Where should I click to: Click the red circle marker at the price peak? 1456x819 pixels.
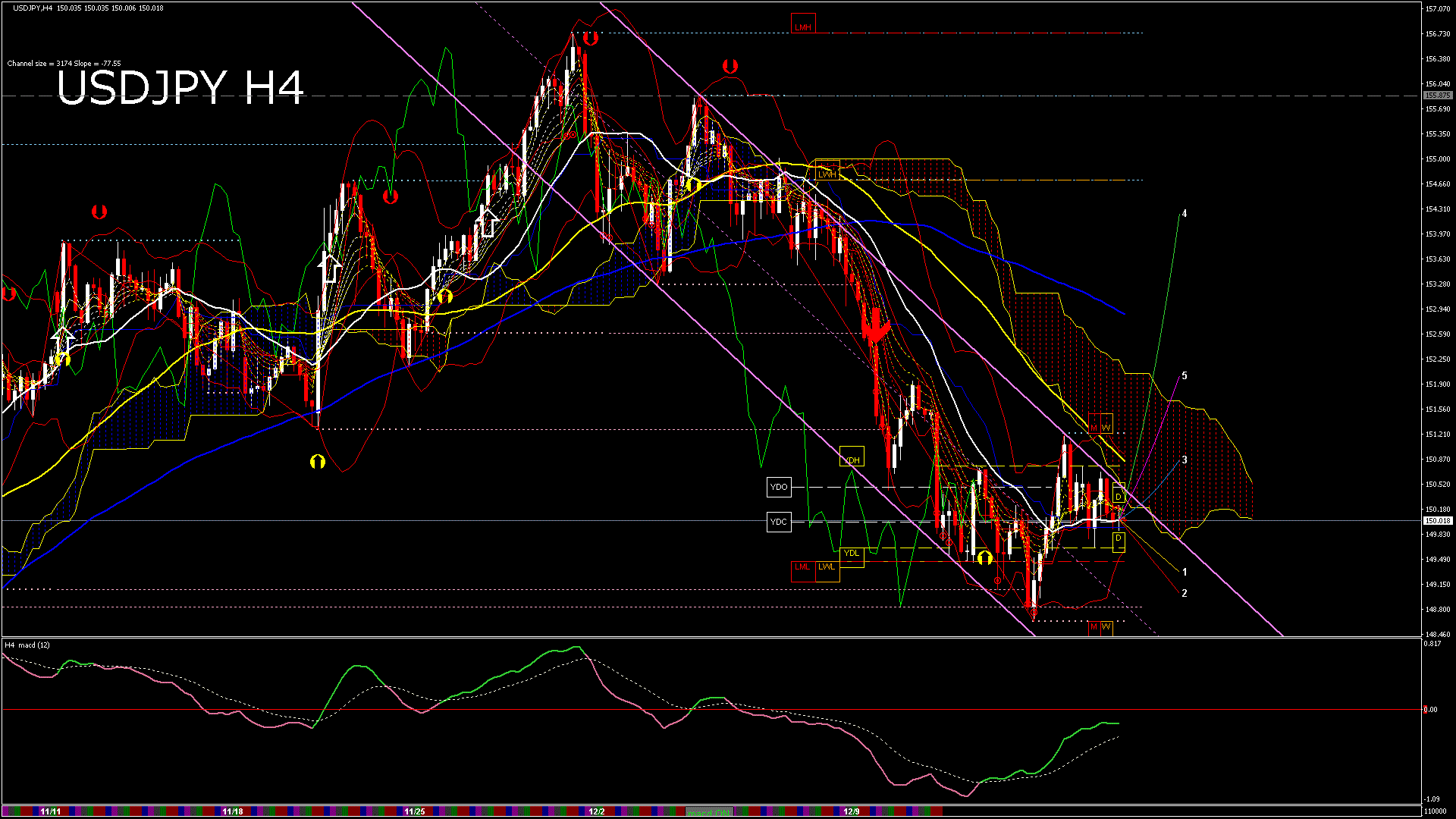tap(591, 38)
